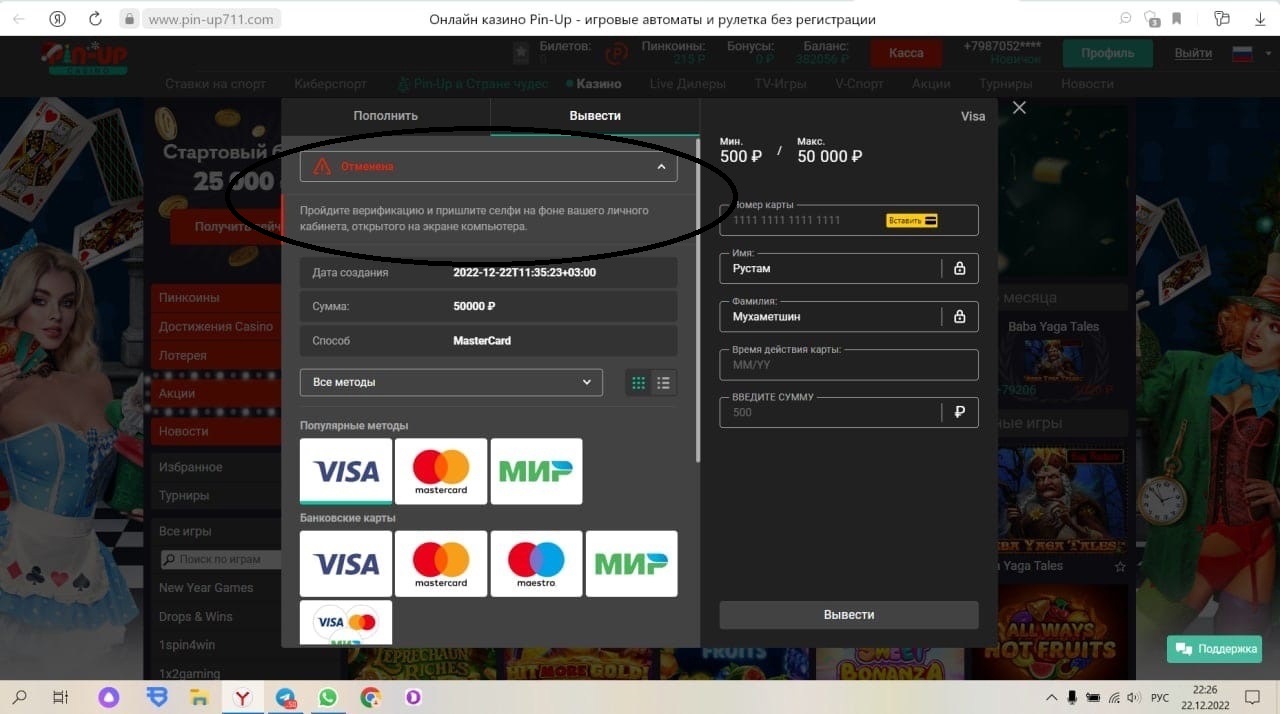
Task: Click the Введите сумму amount field
Action: pyautogui.click(x=849, y=412)
